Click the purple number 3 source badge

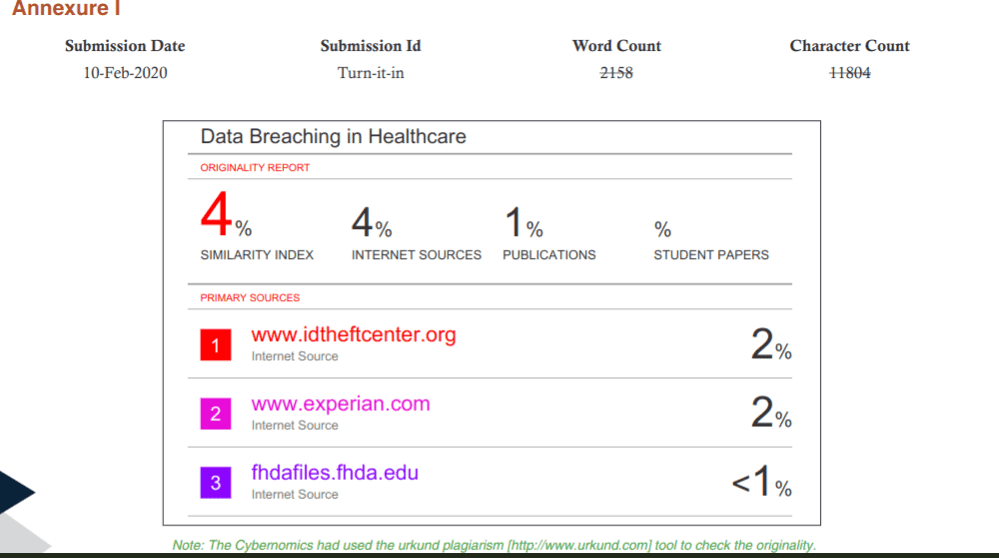(215, 482)
